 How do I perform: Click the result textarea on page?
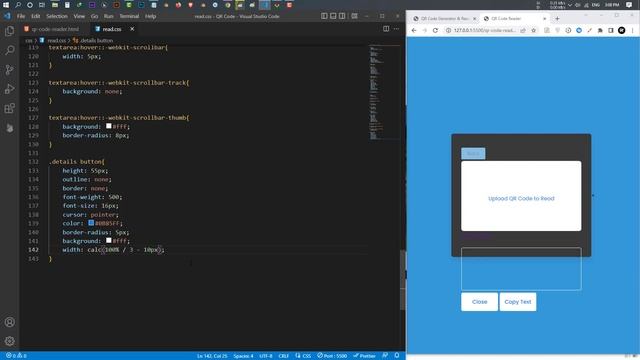(521, 269)
